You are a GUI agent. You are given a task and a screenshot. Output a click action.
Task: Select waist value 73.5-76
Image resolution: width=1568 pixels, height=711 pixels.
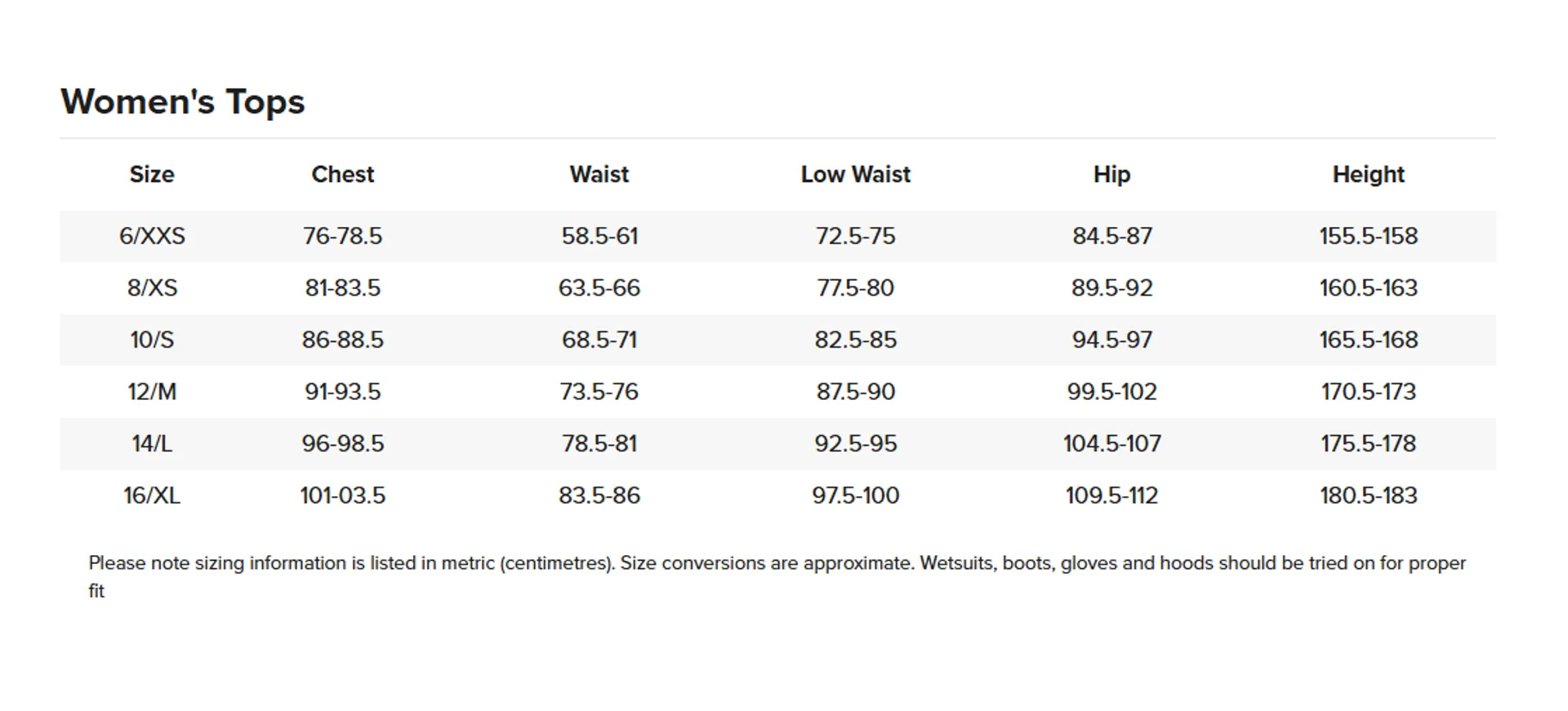click(599, 391)
